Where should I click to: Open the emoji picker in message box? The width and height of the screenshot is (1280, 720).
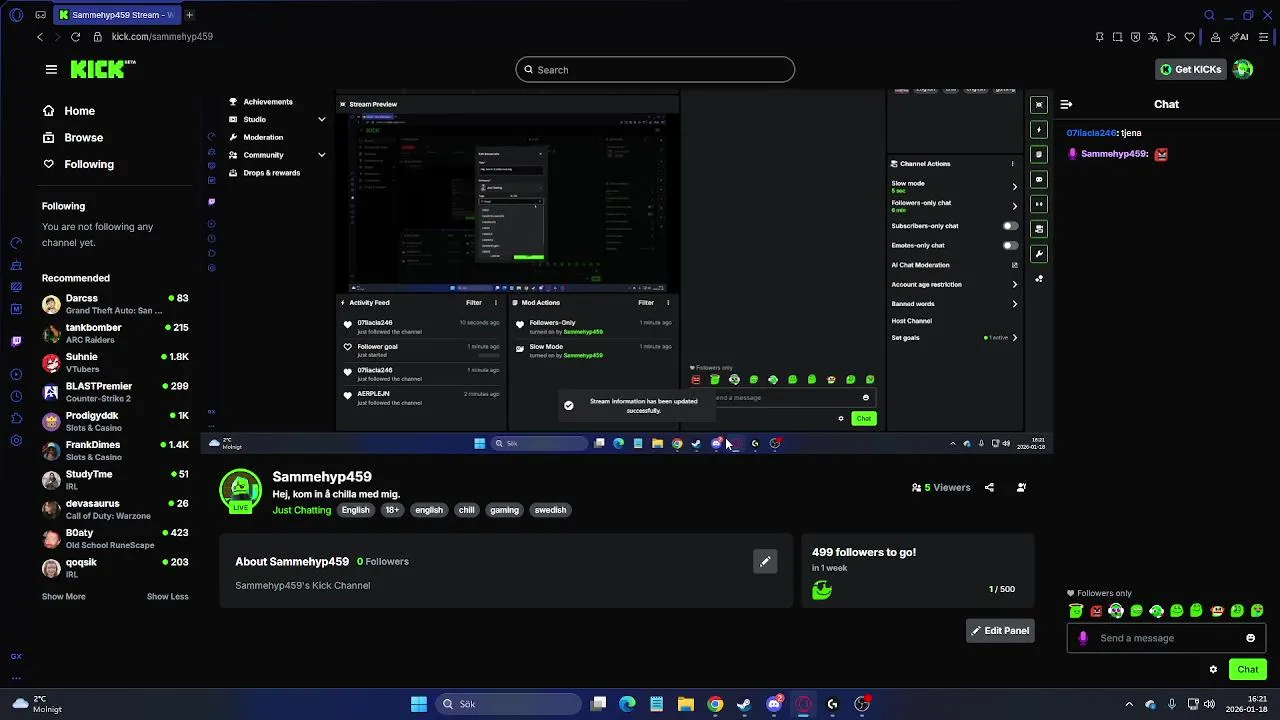(x=1250, y=638)
